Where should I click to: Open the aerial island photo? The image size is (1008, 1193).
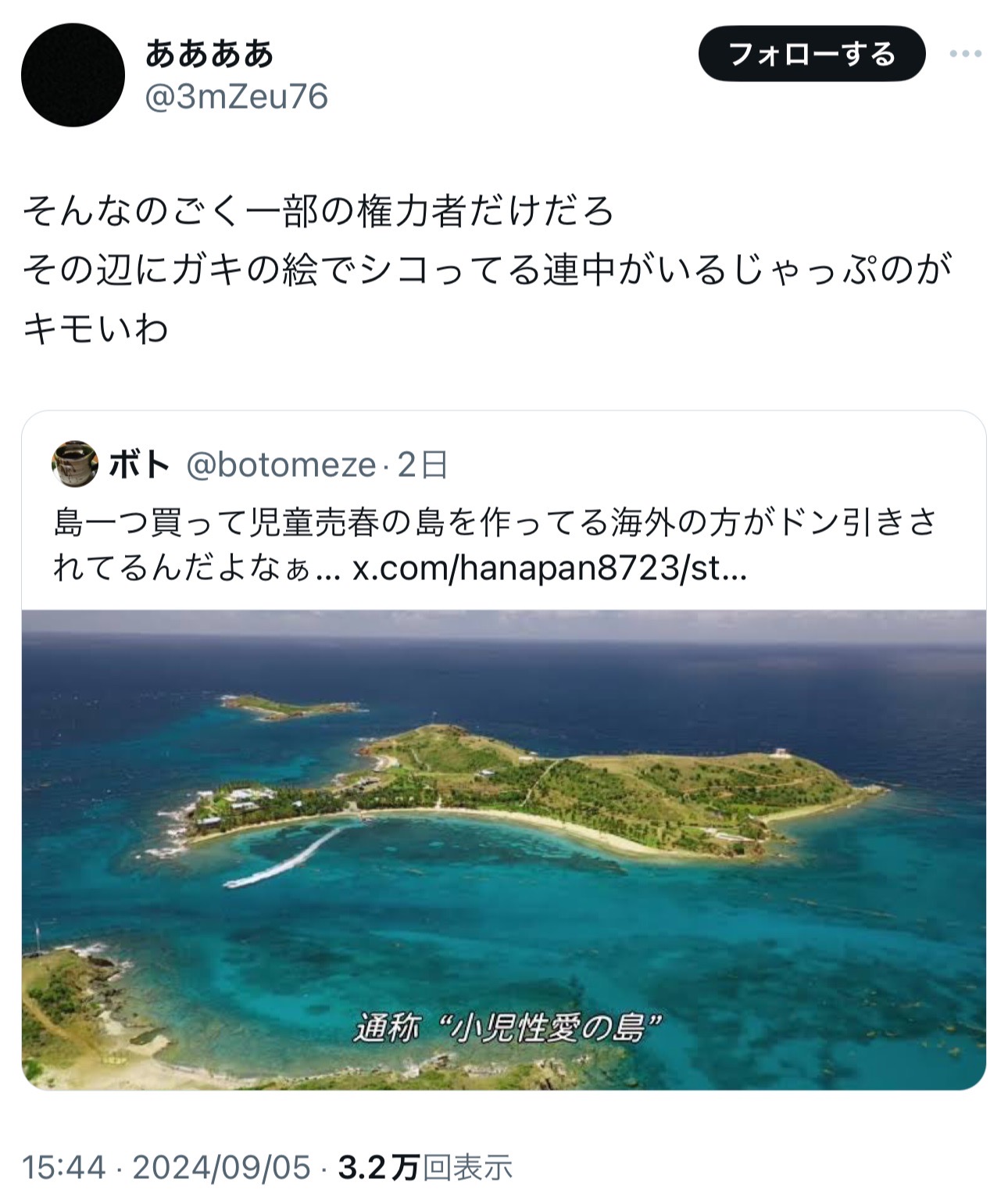click(504, 850)
